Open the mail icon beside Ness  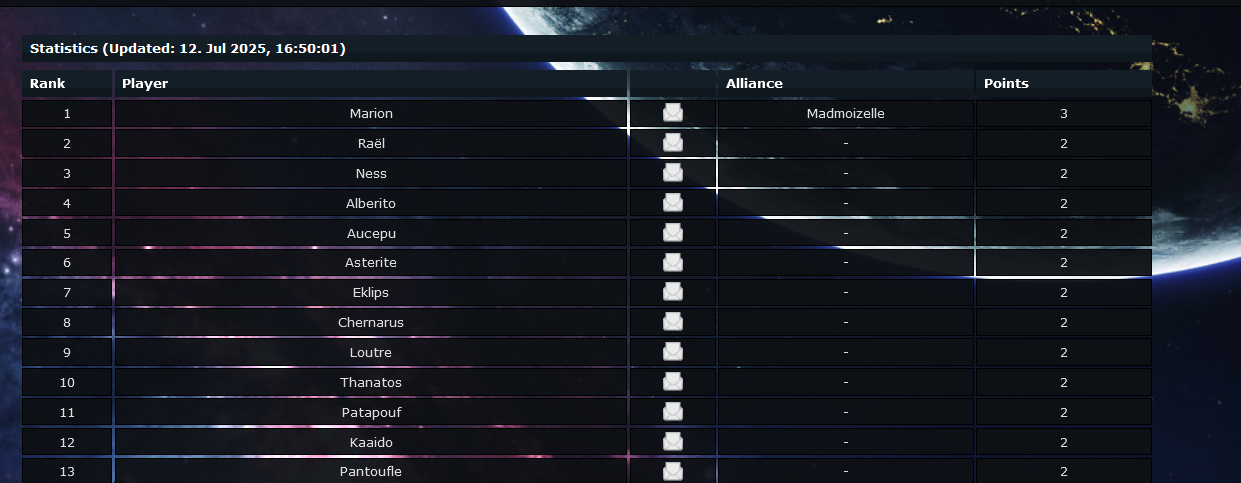(x=673, y=173)
